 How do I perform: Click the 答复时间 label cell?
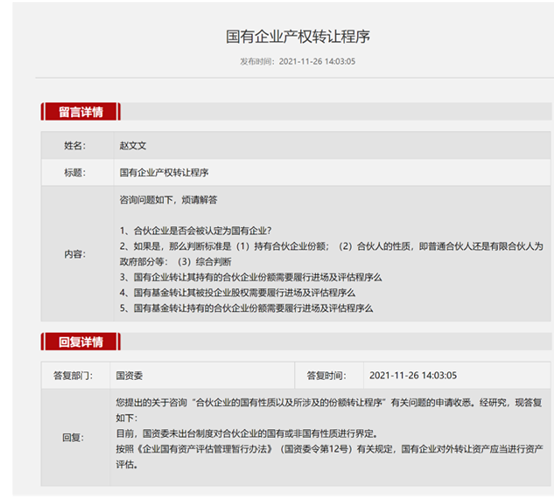(329, 375)
